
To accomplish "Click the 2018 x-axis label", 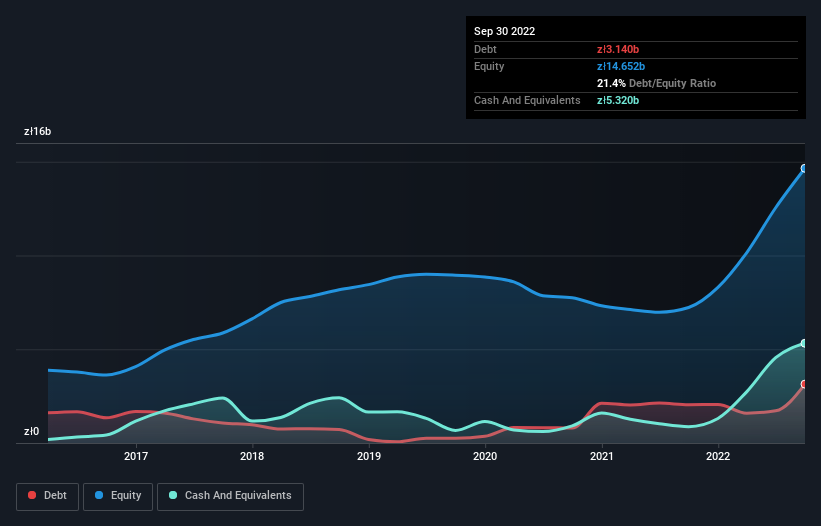I will [252, 456].
